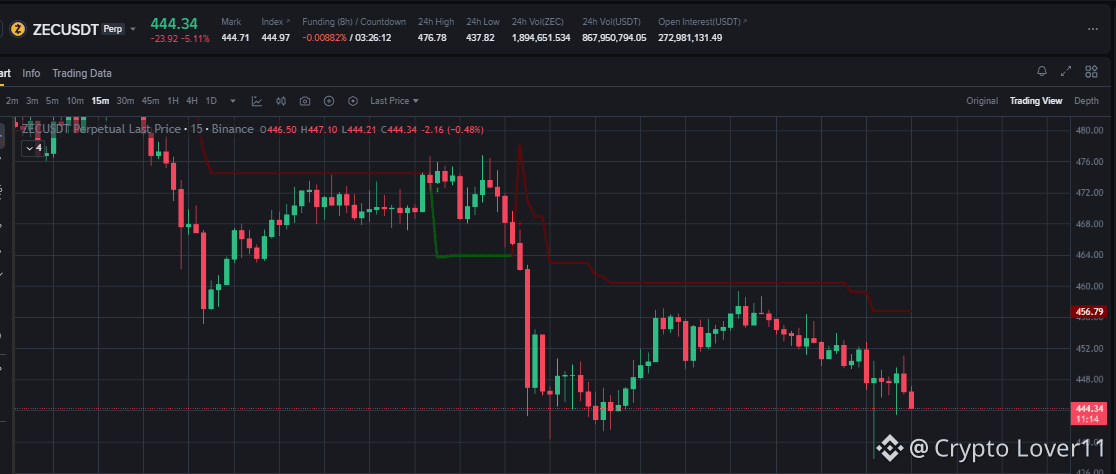
Task: Click the 460.00 price axis tick
Action: pyautogui.click(x=1090, y=287)
